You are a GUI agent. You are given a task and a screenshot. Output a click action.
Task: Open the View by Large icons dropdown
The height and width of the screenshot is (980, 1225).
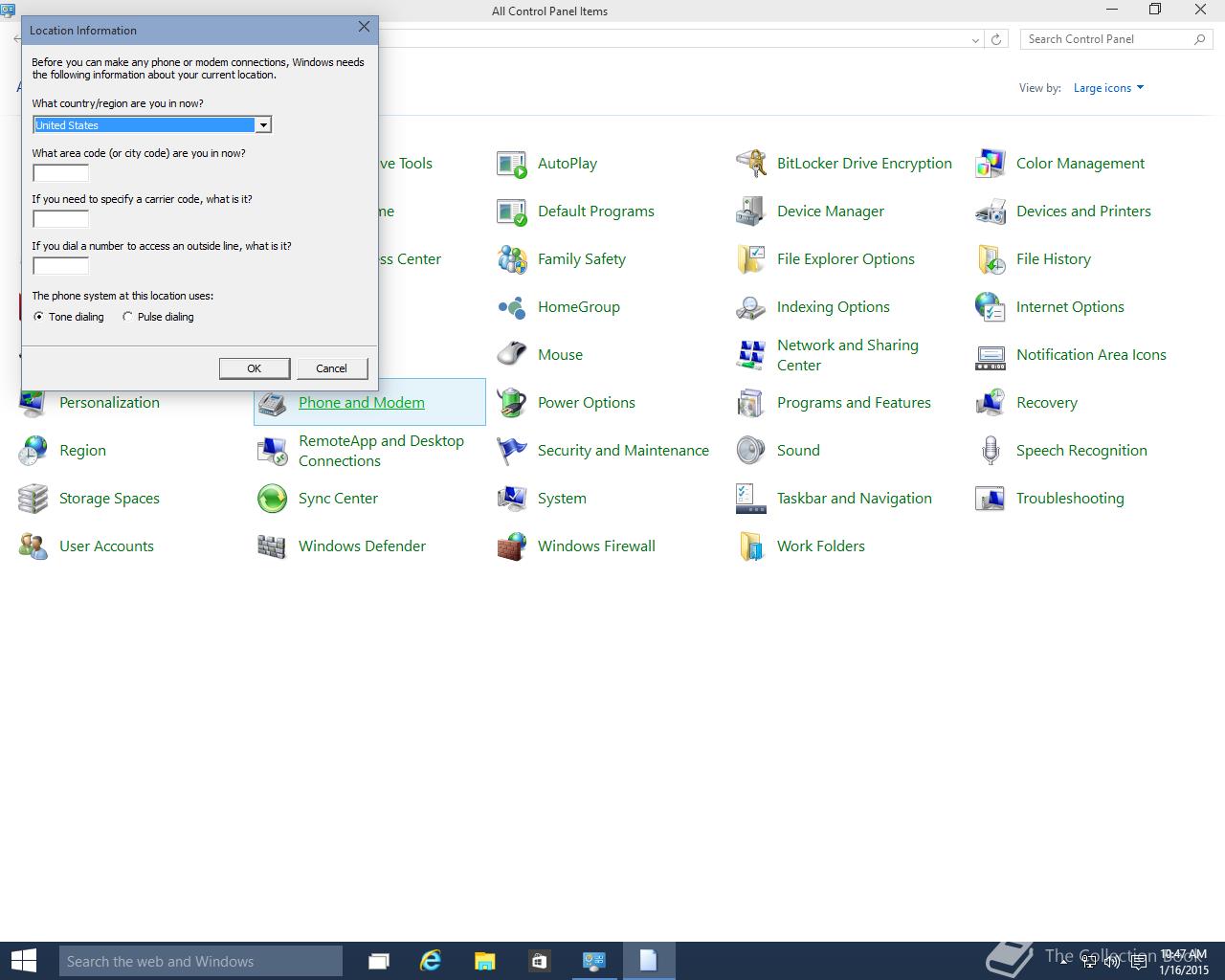1108,88
